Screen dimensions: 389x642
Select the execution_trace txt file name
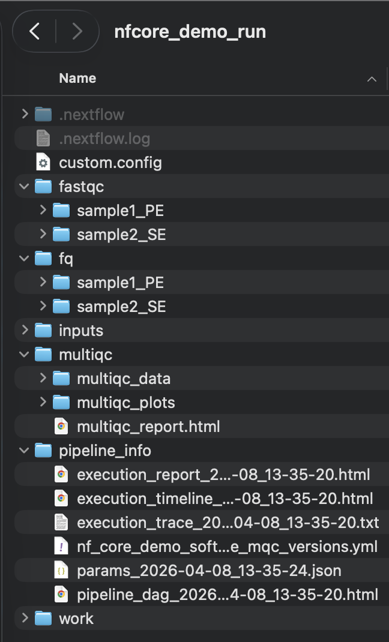click(228, 523)
